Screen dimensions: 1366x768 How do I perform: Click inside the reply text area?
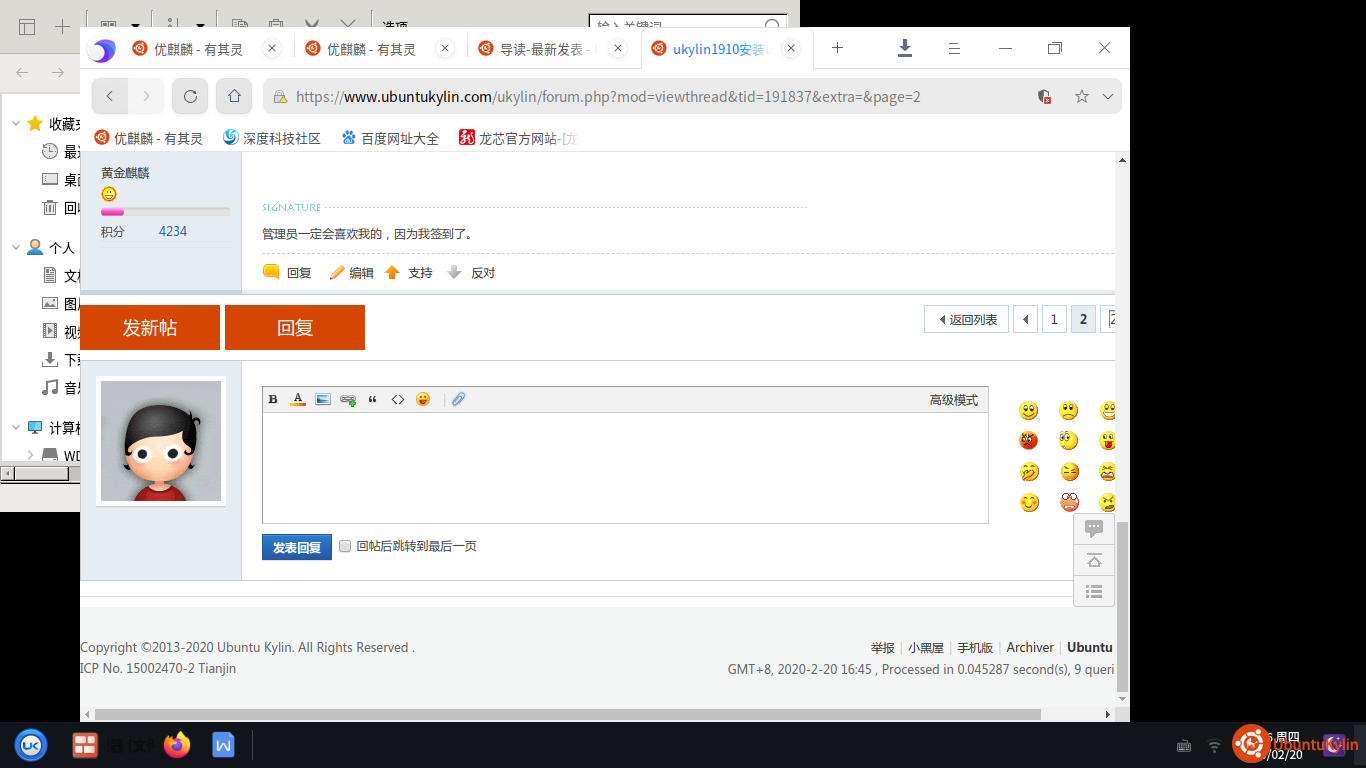[625, 468]
